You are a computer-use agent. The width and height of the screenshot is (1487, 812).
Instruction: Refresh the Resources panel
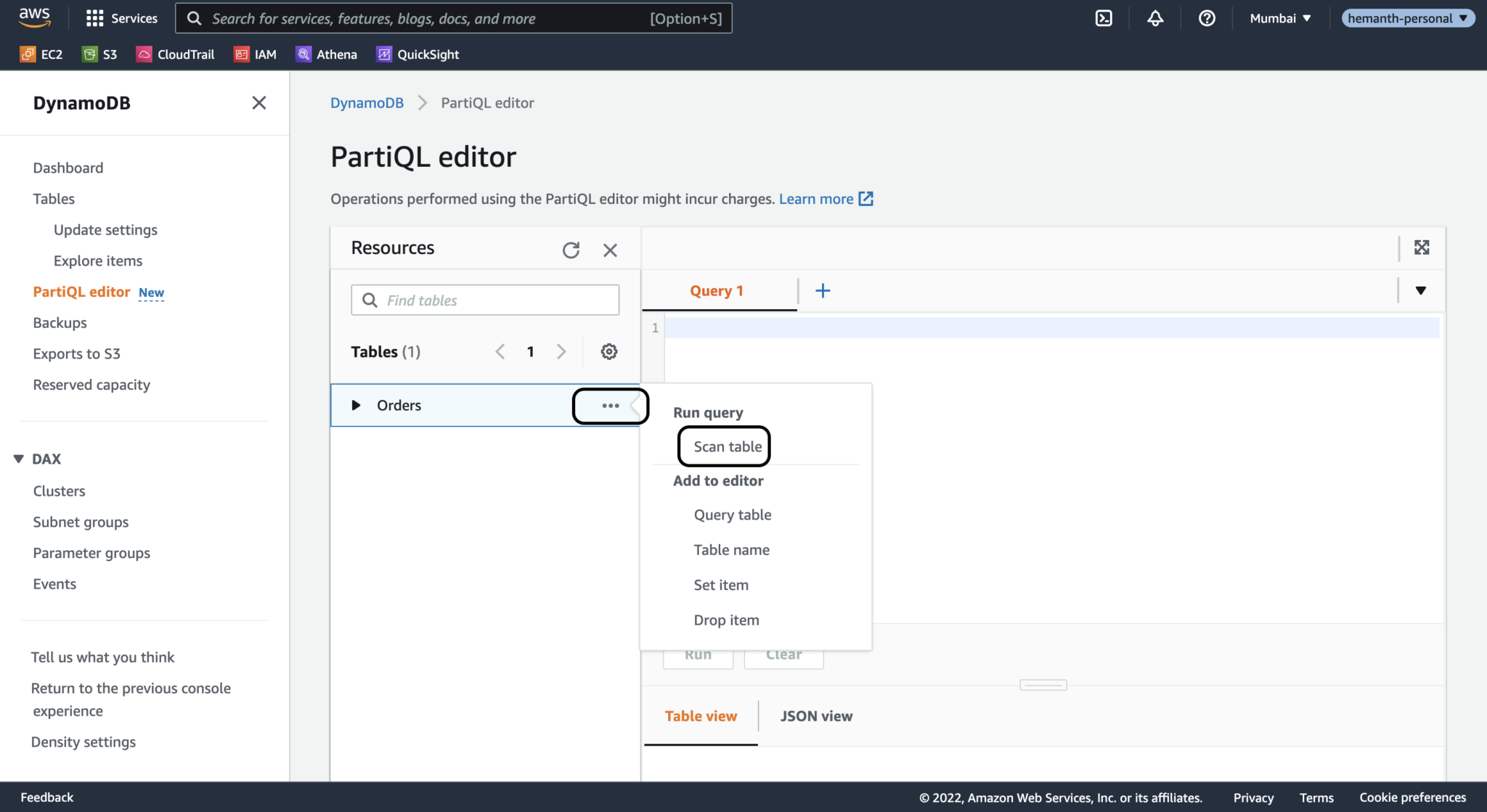tap(571, 250)
